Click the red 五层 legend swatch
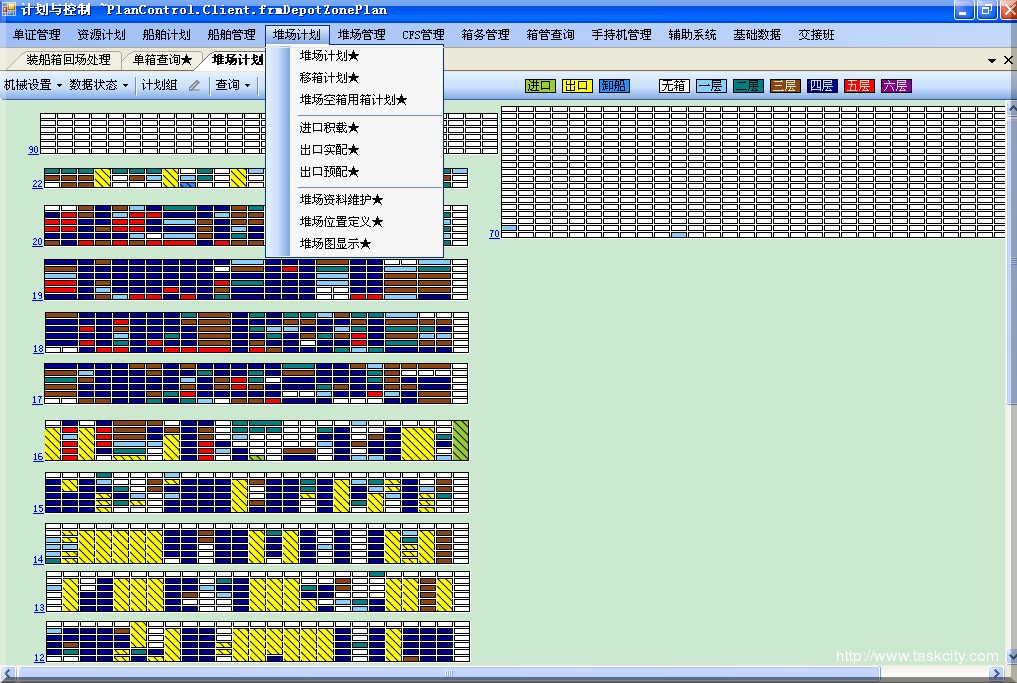The image size is (1017, 683). coord(858,86)
